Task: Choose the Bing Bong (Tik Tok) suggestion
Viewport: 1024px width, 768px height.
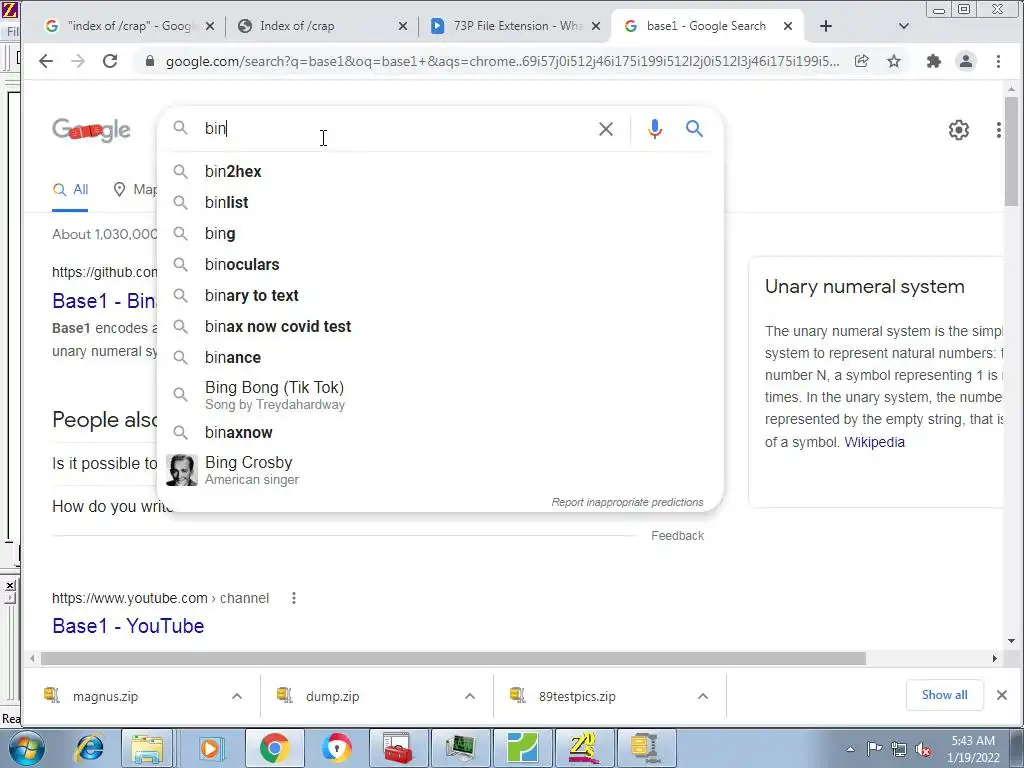Action: point(441,395)
